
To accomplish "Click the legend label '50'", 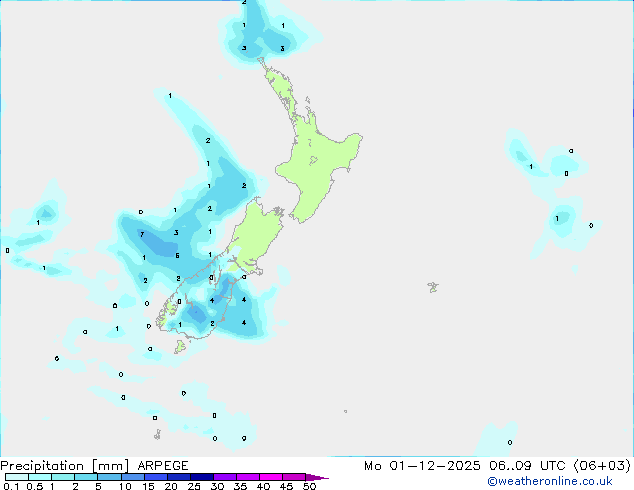I will pyautogui.click(x=309, y=486).
